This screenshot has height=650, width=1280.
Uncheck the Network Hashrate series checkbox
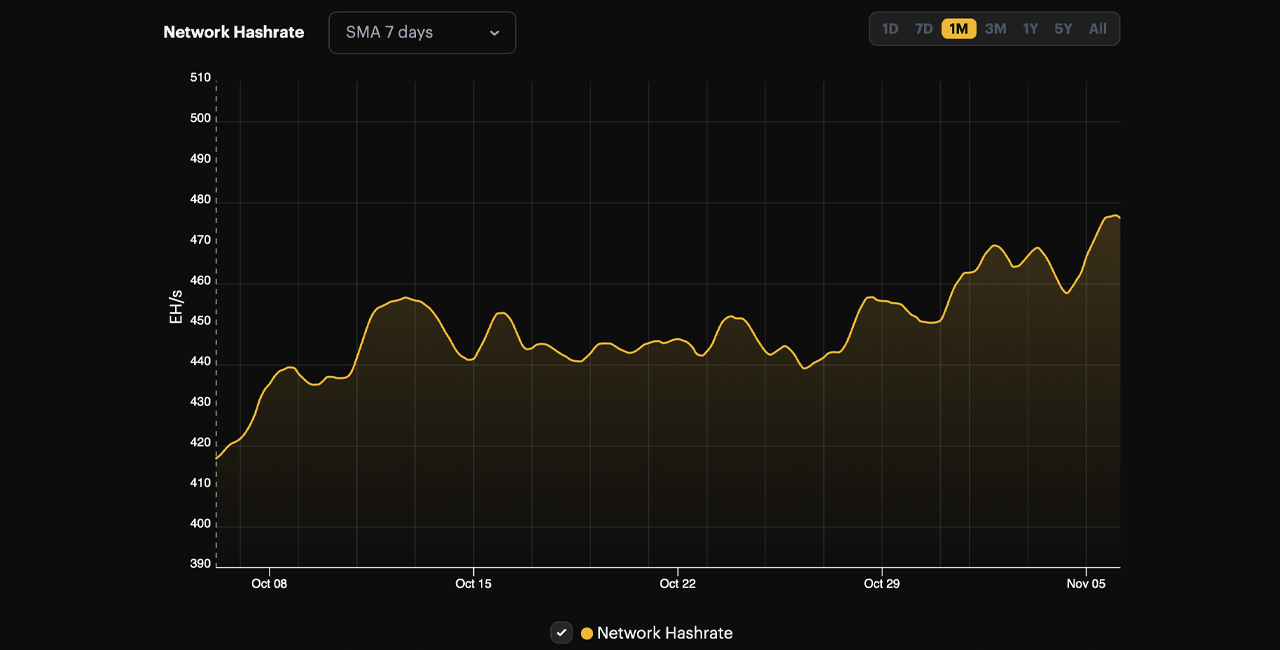point(562,633)
